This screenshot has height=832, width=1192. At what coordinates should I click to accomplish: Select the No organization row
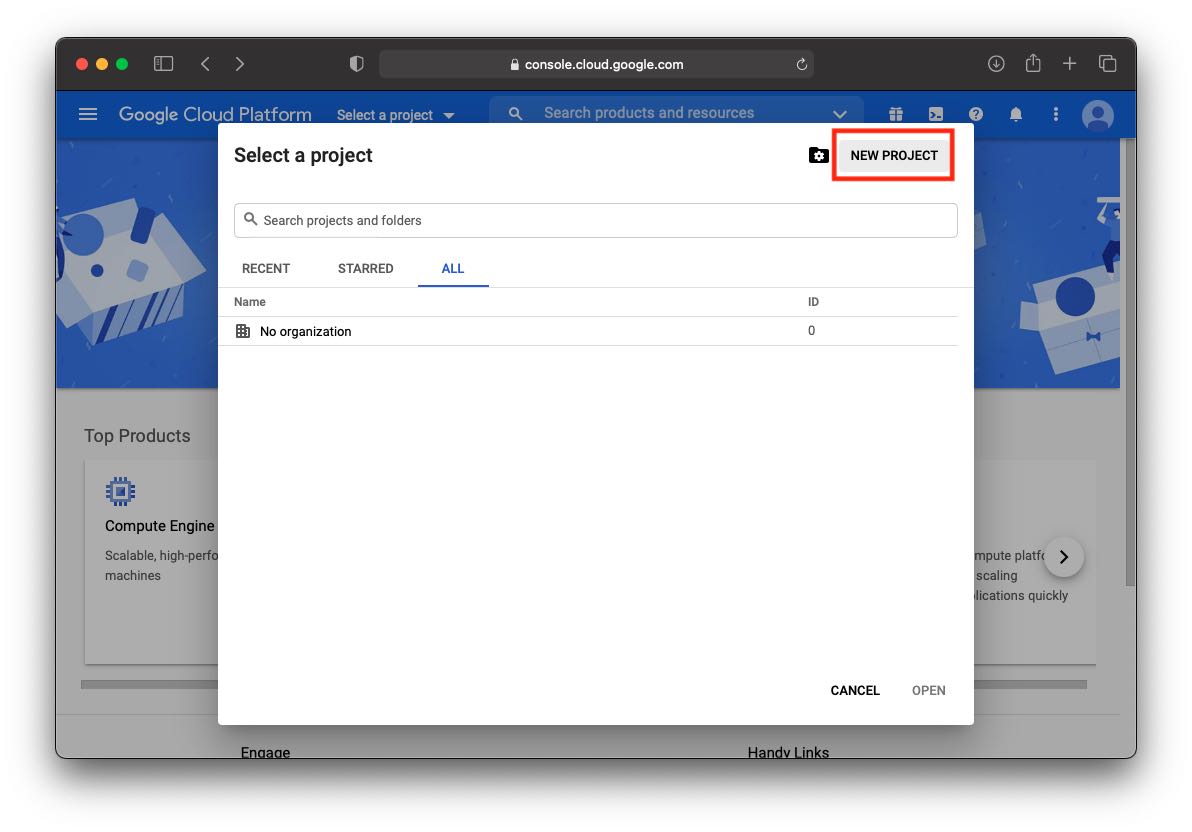pyautogui.click(x=588, y=331)
